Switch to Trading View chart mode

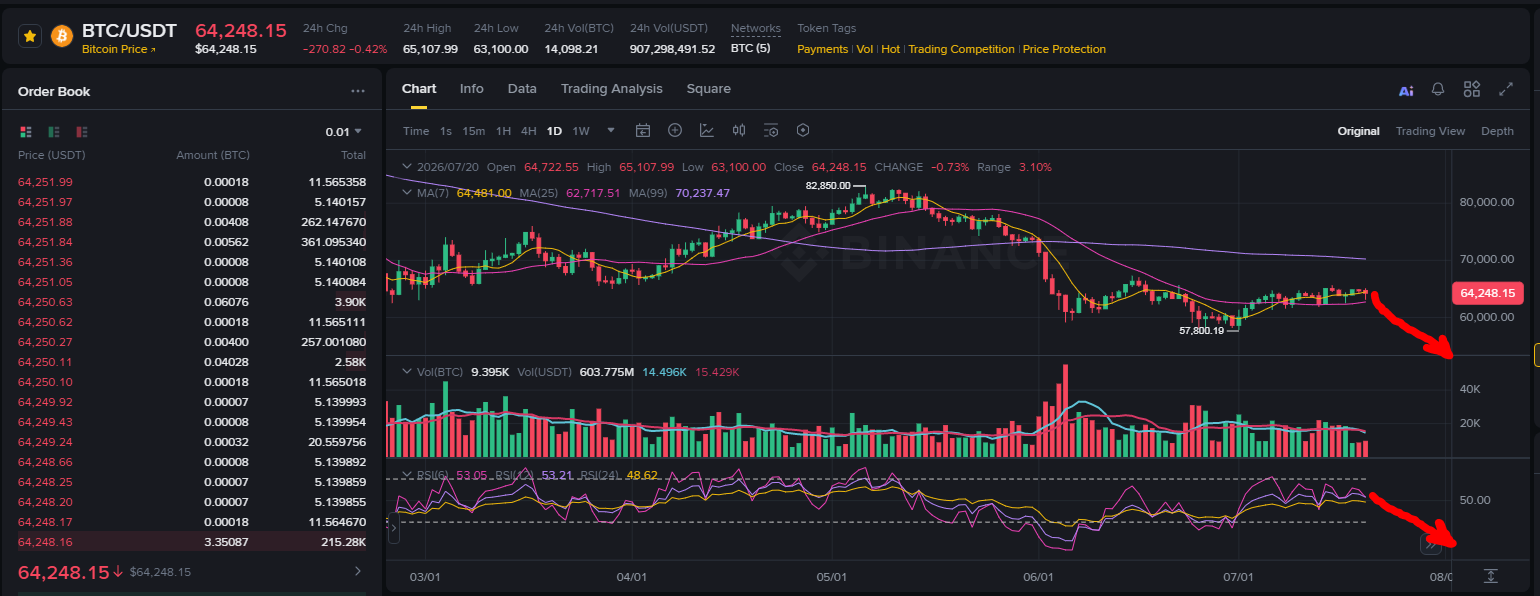click(x=1430, y=131)
